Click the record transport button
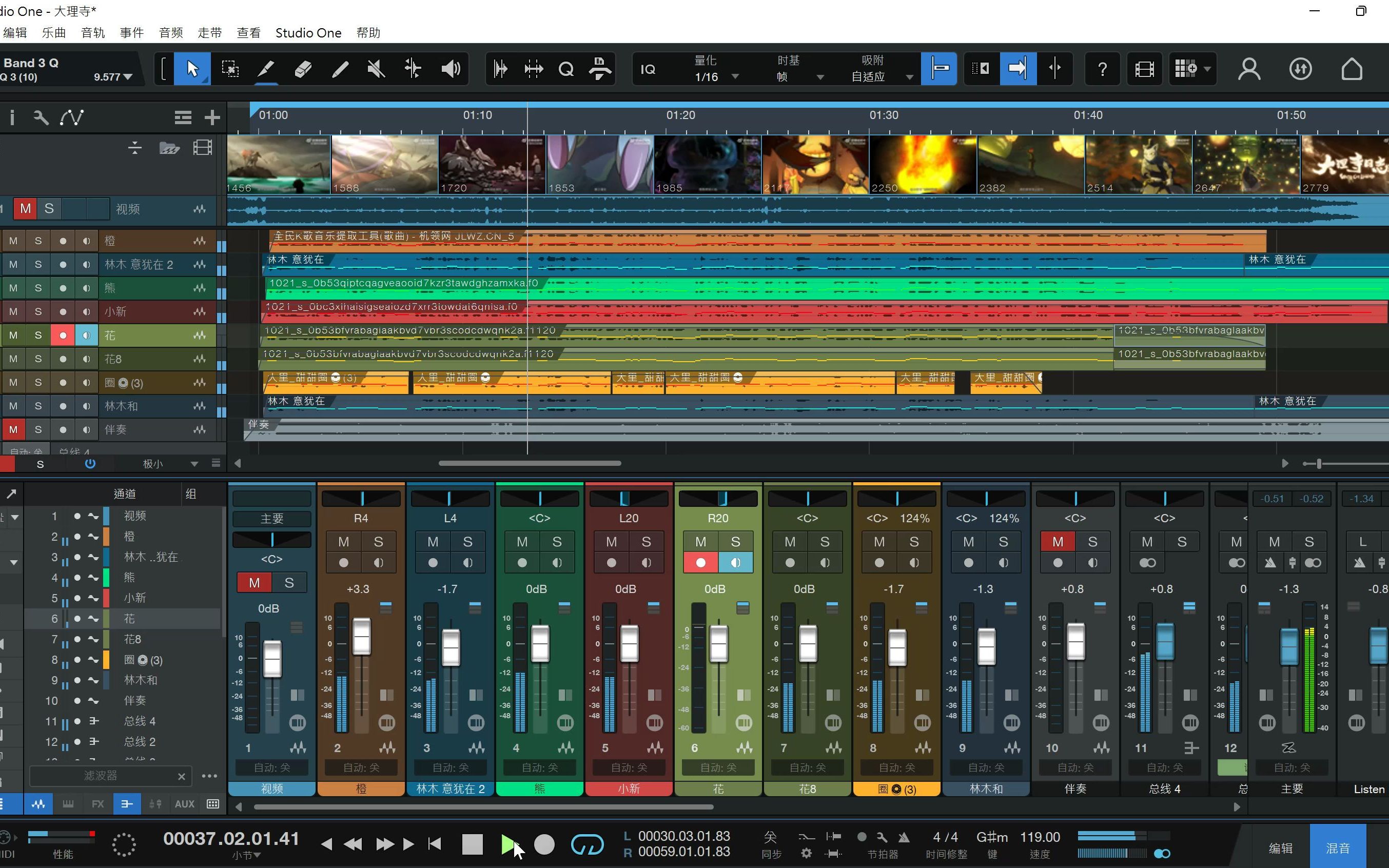 point(544,844)
